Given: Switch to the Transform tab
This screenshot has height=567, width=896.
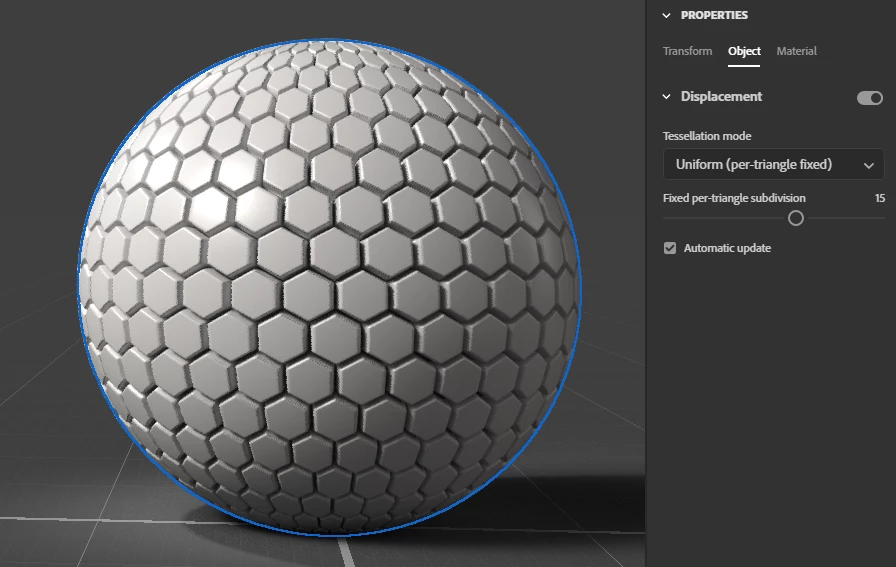Looking at the screenshot, I should [687, 51].
